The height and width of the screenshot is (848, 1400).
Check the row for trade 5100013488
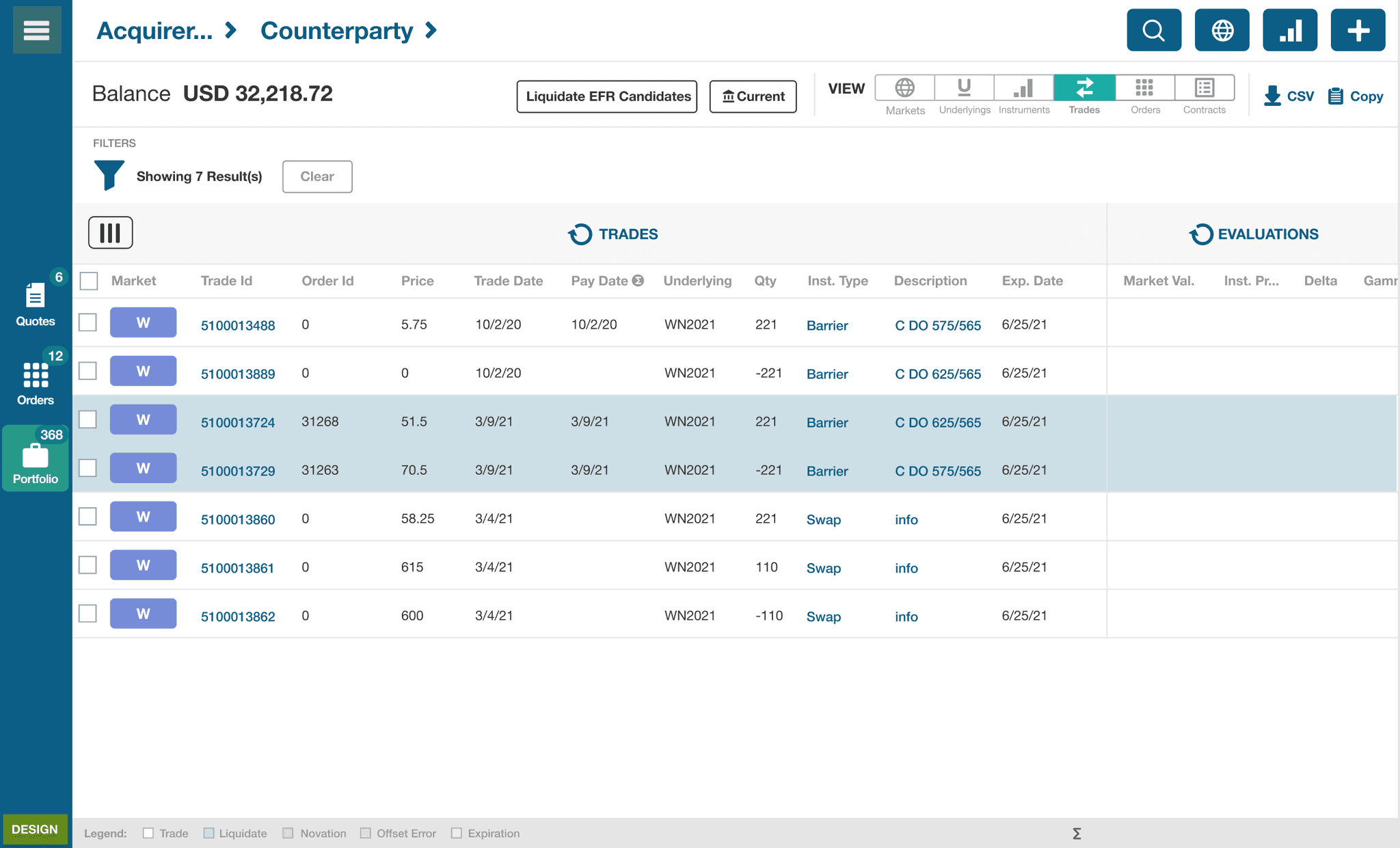(x=87, y=323)
